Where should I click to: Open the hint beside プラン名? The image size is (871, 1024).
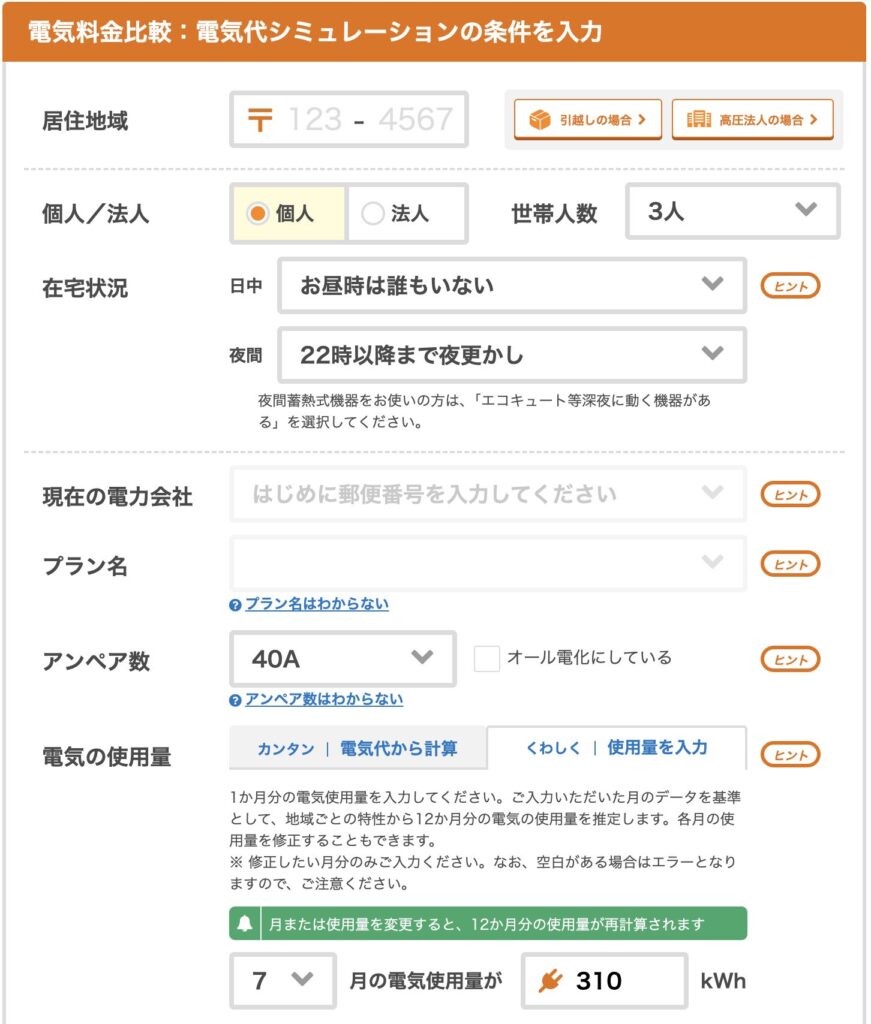point(790,564)
